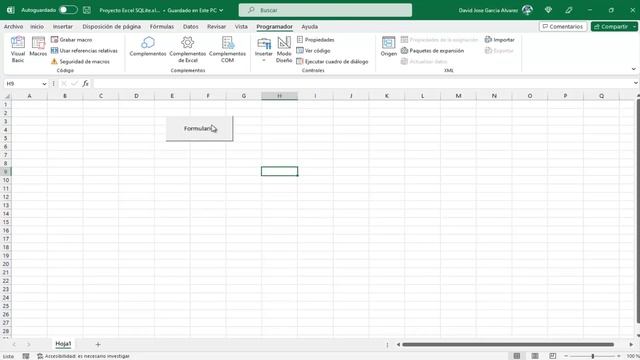The image size is (640, 360).
Task: Select row 15 header
Action: coord(6,222)
